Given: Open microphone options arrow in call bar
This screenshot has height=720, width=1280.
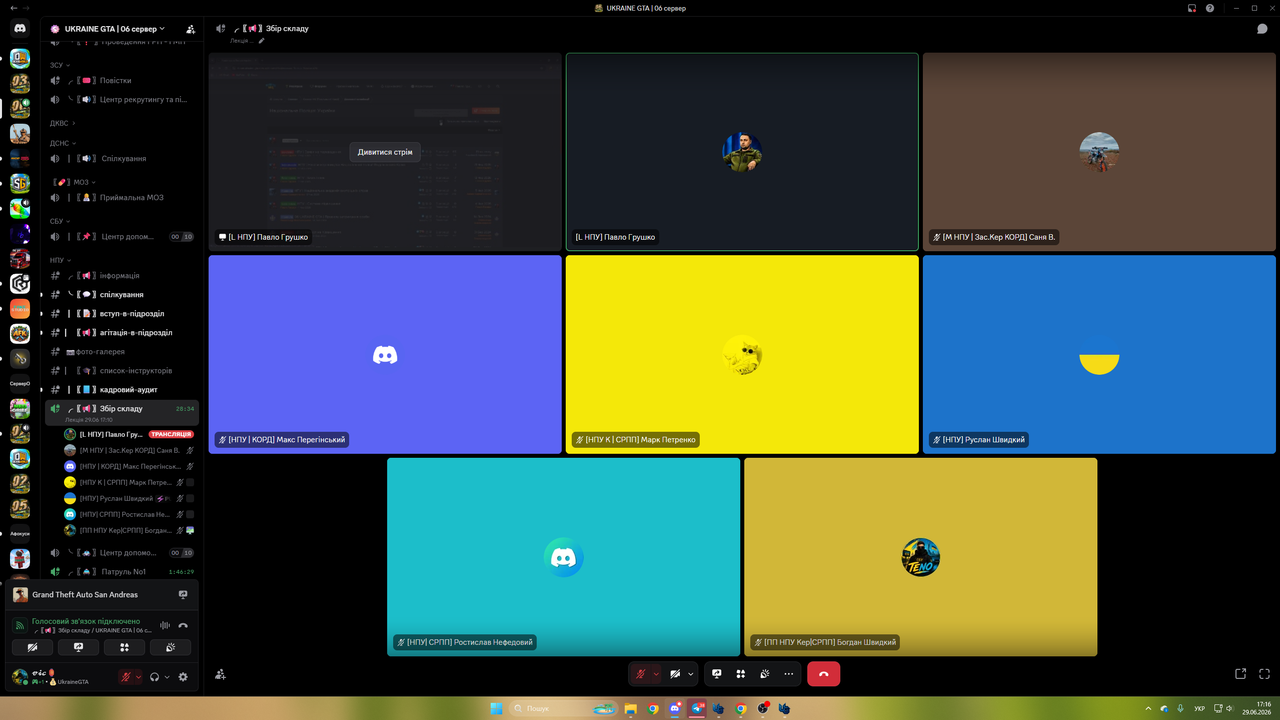Looking at the screenshot, I should (x=656, y=674).
